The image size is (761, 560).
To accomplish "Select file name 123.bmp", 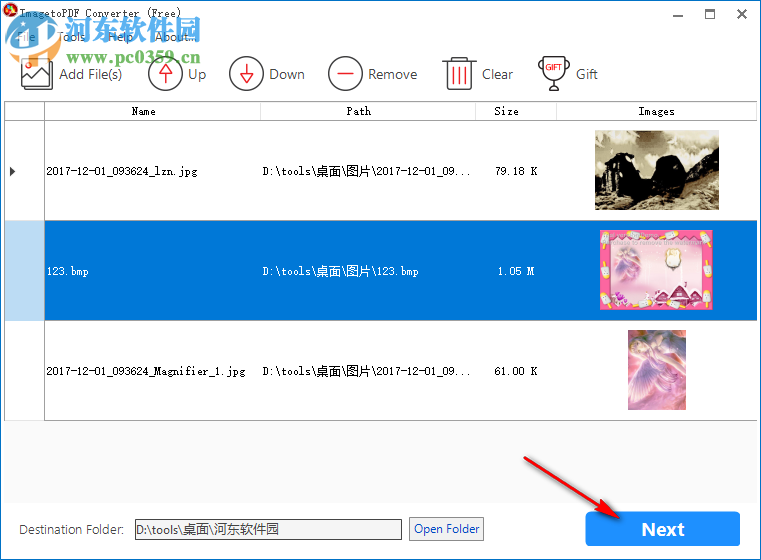I will point(67,271).
